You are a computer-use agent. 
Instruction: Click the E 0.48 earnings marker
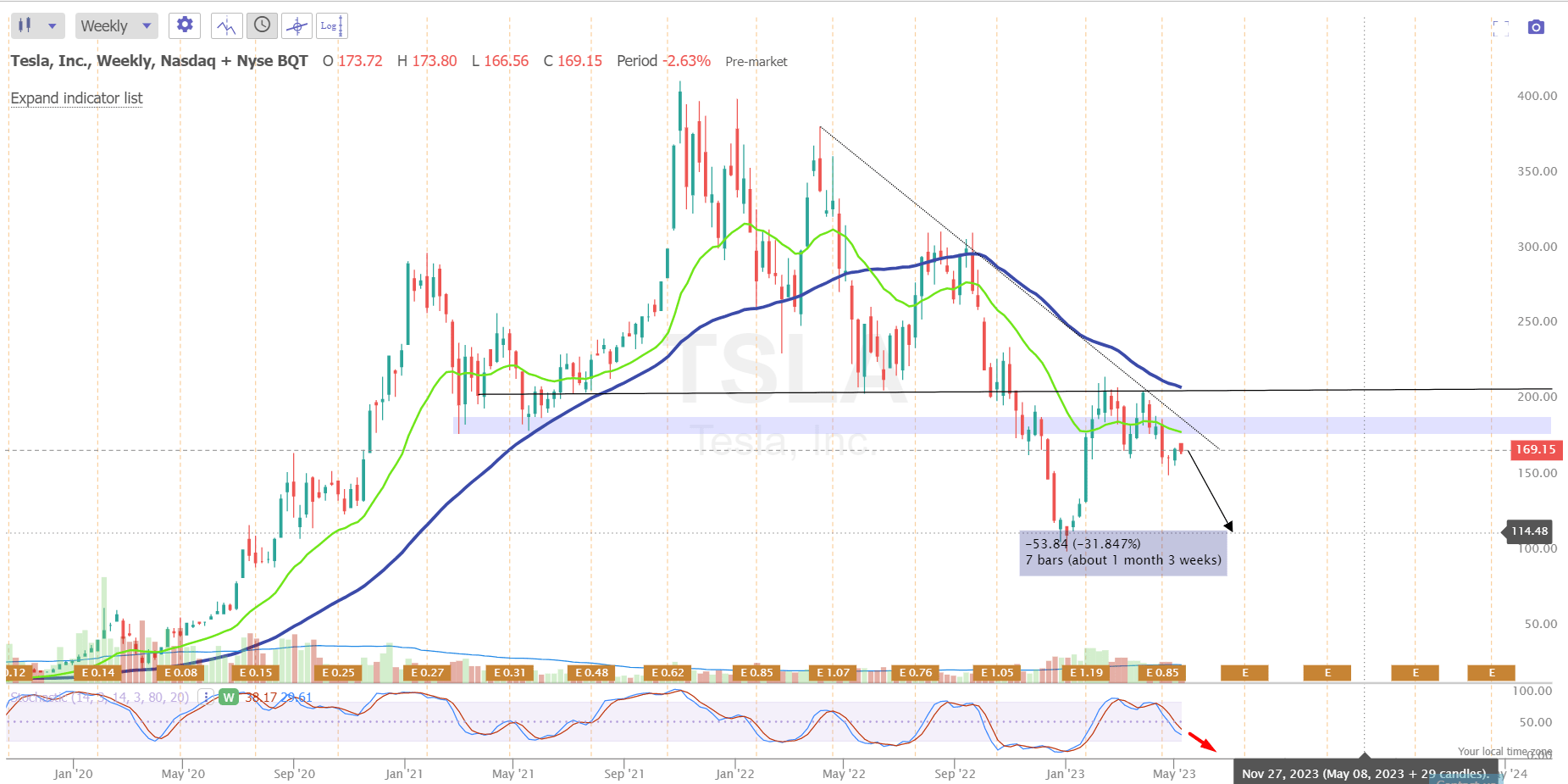point(591,673)
